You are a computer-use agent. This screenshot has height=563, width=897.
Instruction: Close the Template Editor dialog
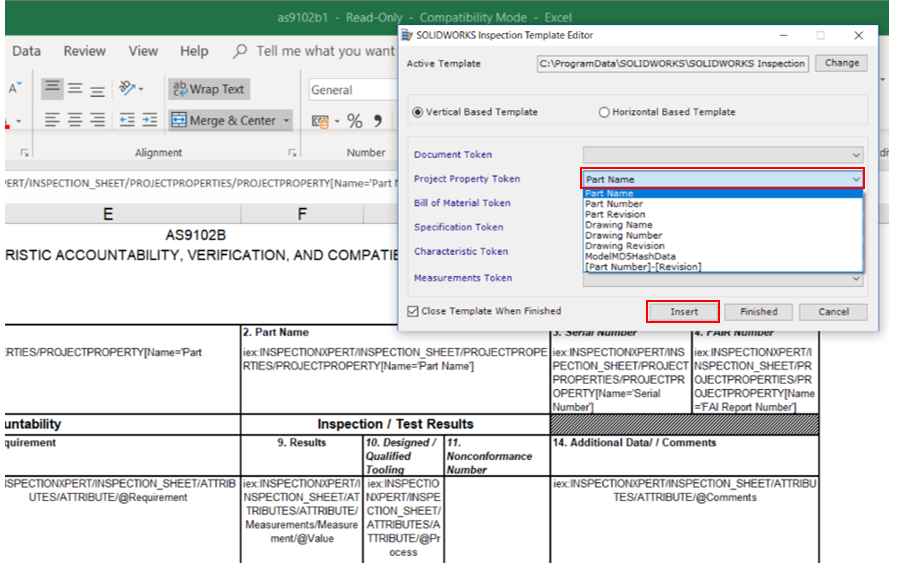pyautogui.click(x=859, y=35)
